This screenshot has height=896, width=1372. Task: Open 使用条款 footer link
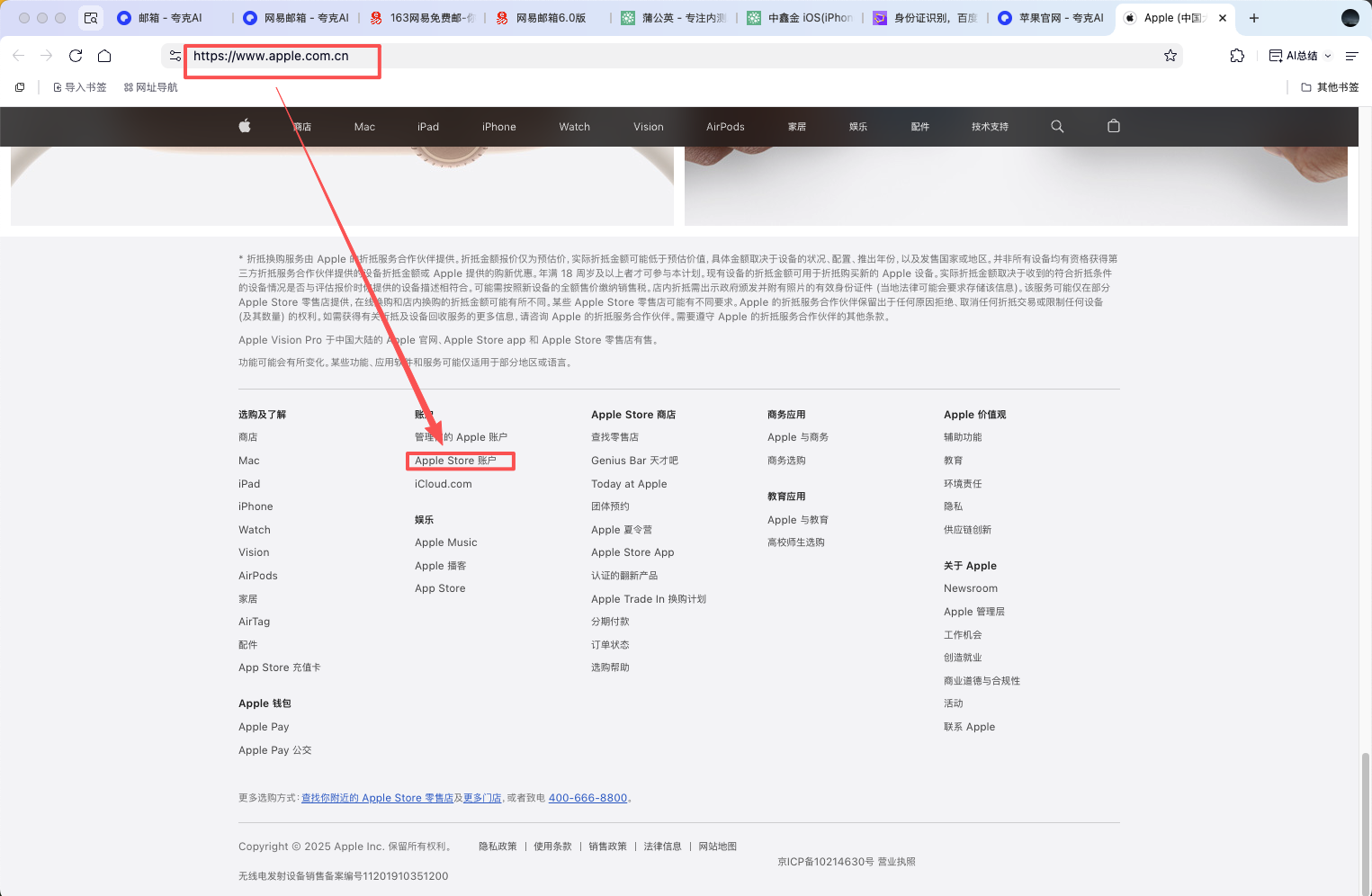[x=552, y=847]
